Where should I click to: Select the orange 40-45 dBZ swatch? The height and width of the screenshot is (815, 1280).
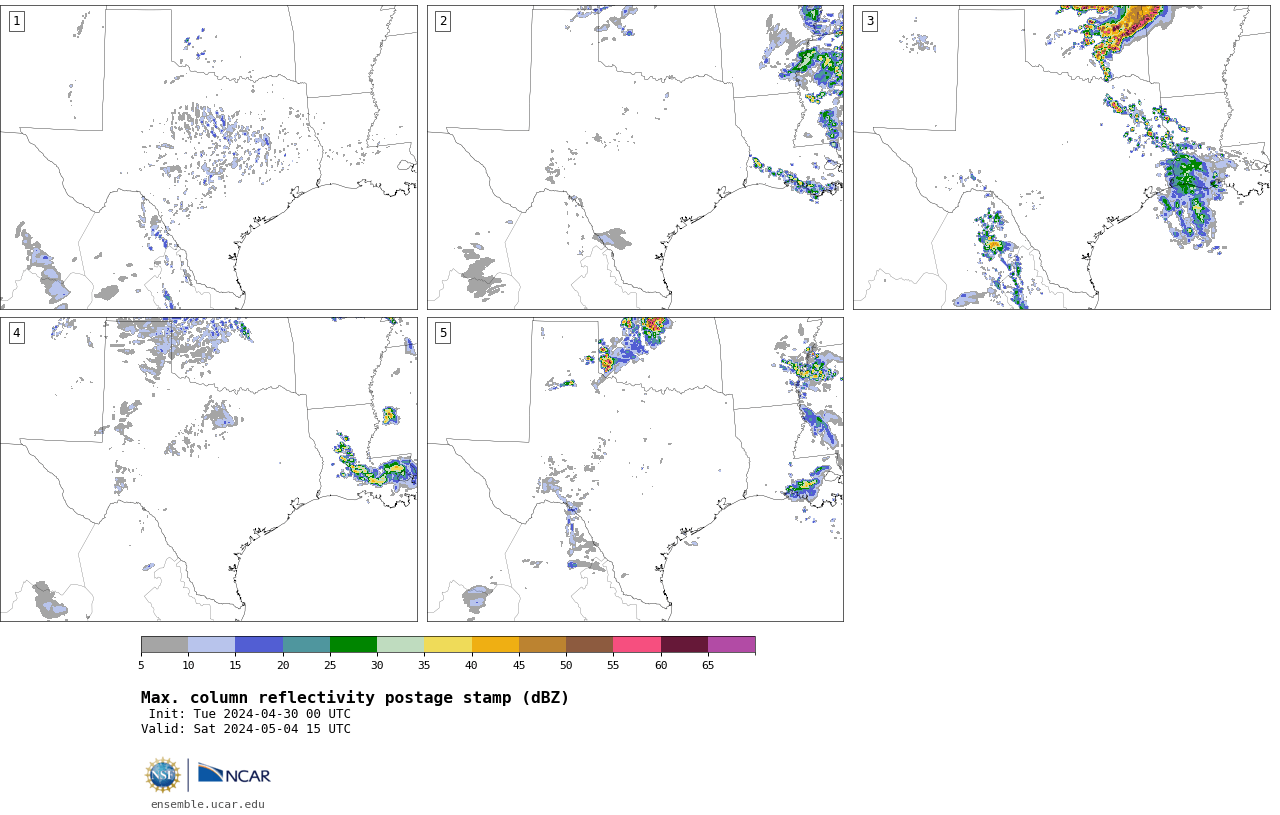tap(495, 644)
